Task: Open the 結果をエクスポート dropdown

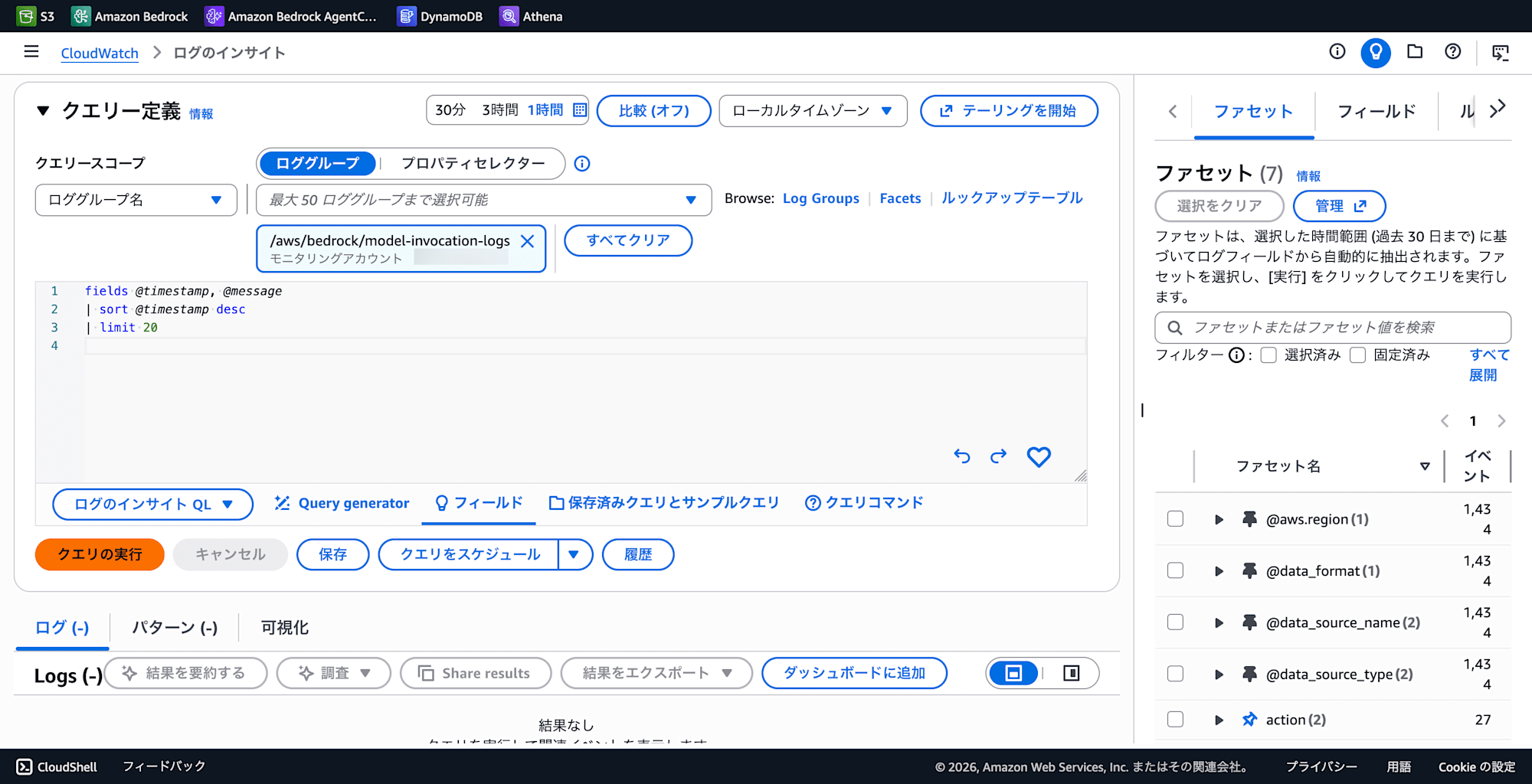Action: tap(656, 673)
